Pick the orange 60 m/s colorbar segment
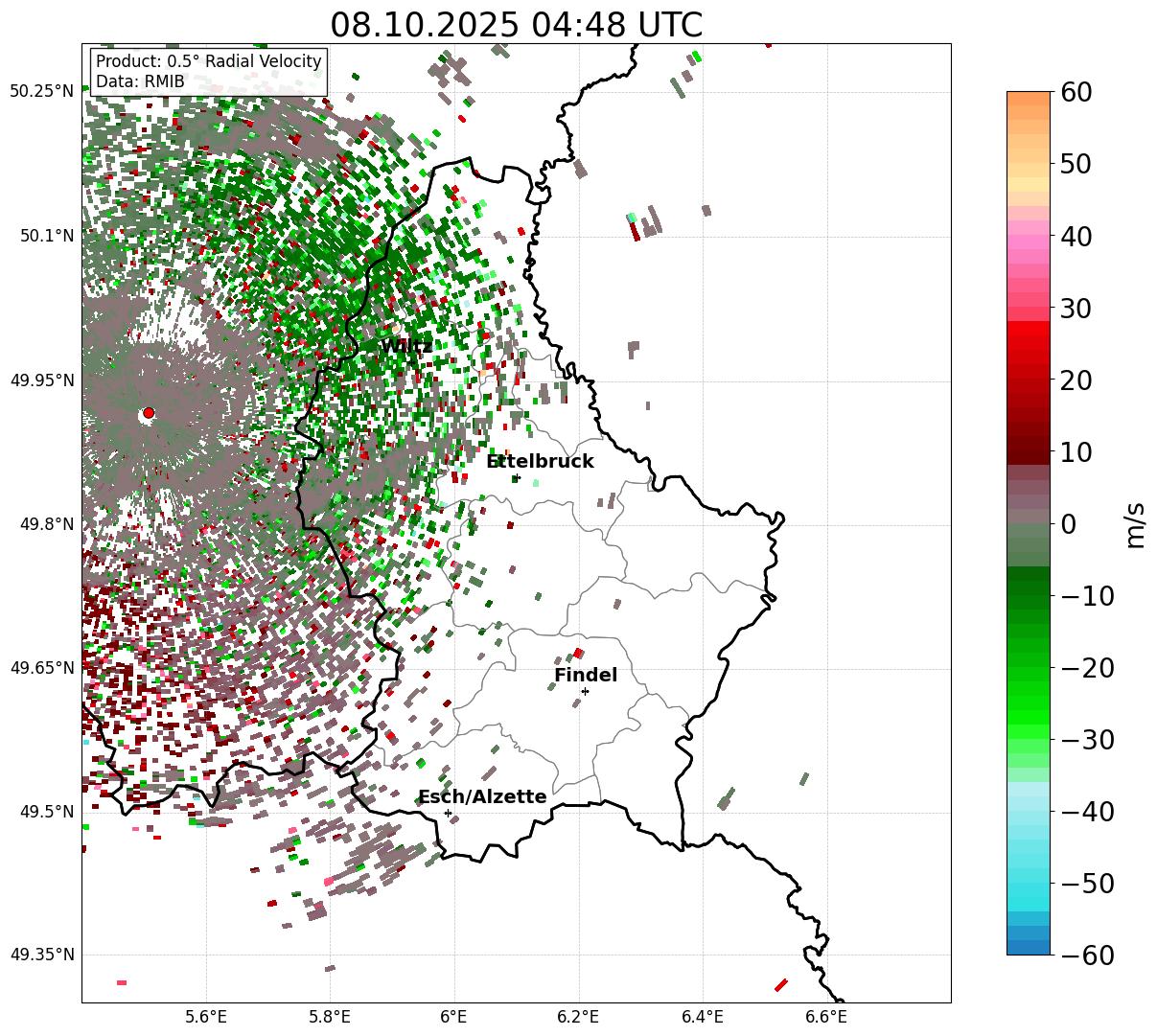The width and height of the screenshot is (1157, 1036). (x=1029, y=99)
